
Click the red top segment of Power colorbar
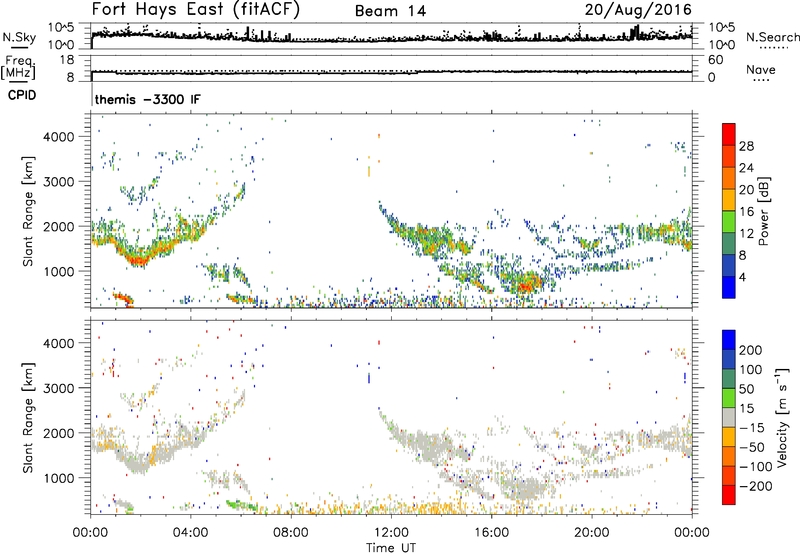pyautogui.click(x=729, y=134)
